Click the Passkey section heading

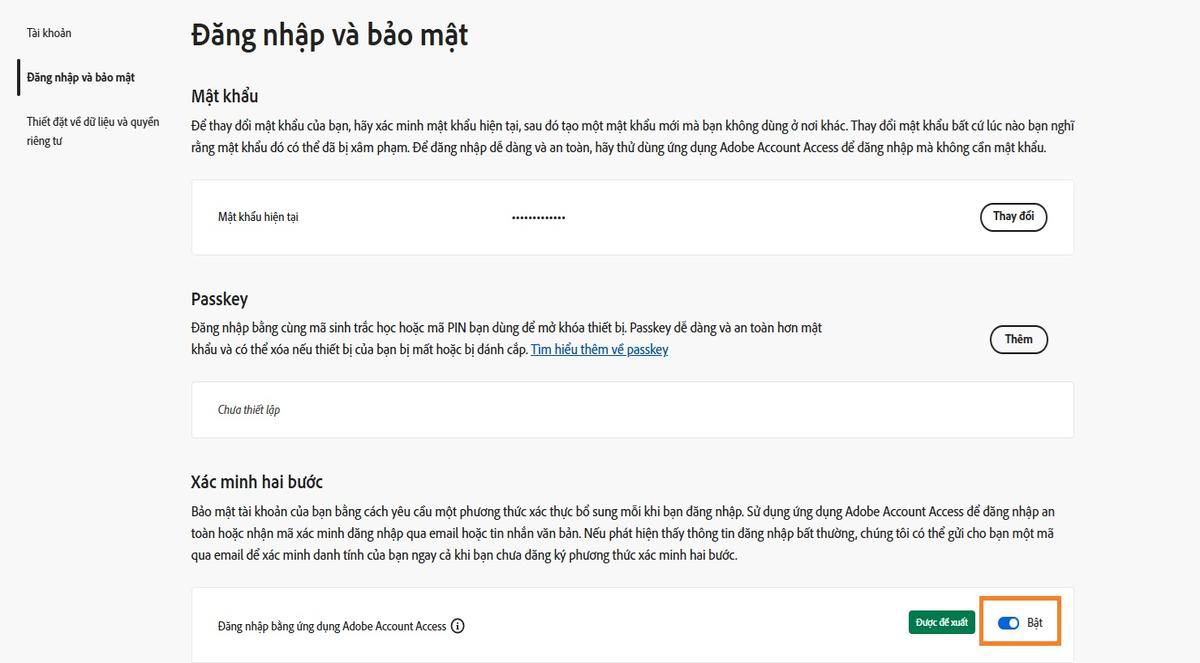point(219,299)
